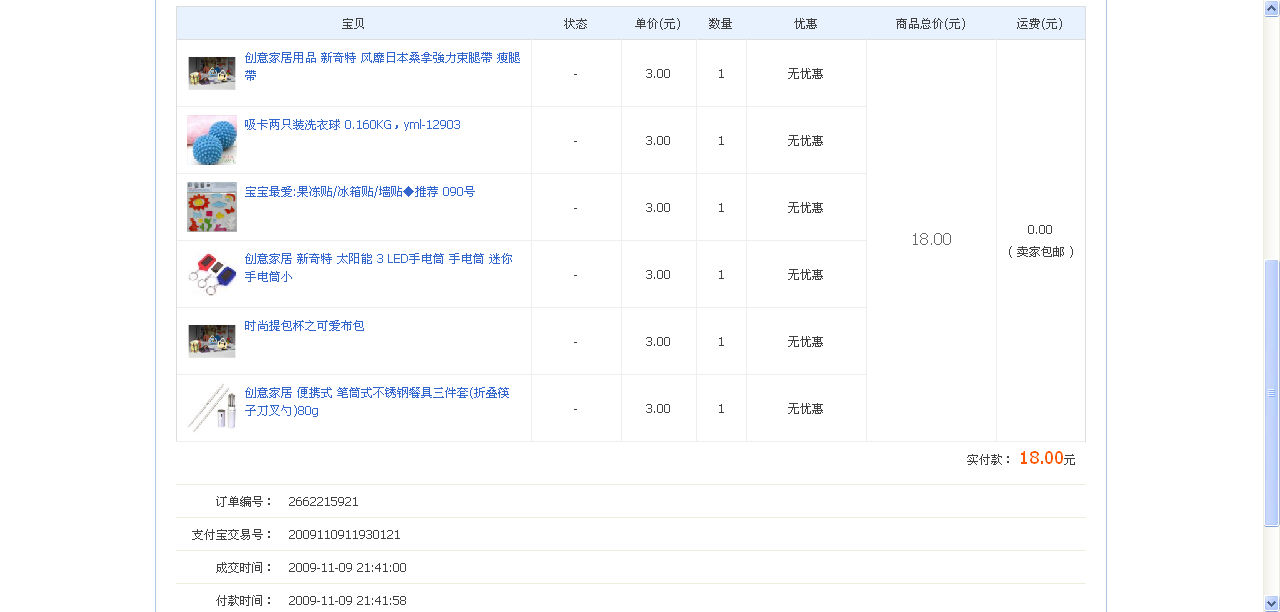
Task: Click the 不锈钢餐具三件套 cutlery thumbnail
Action: pyautogui.click(x=212, y=408)
